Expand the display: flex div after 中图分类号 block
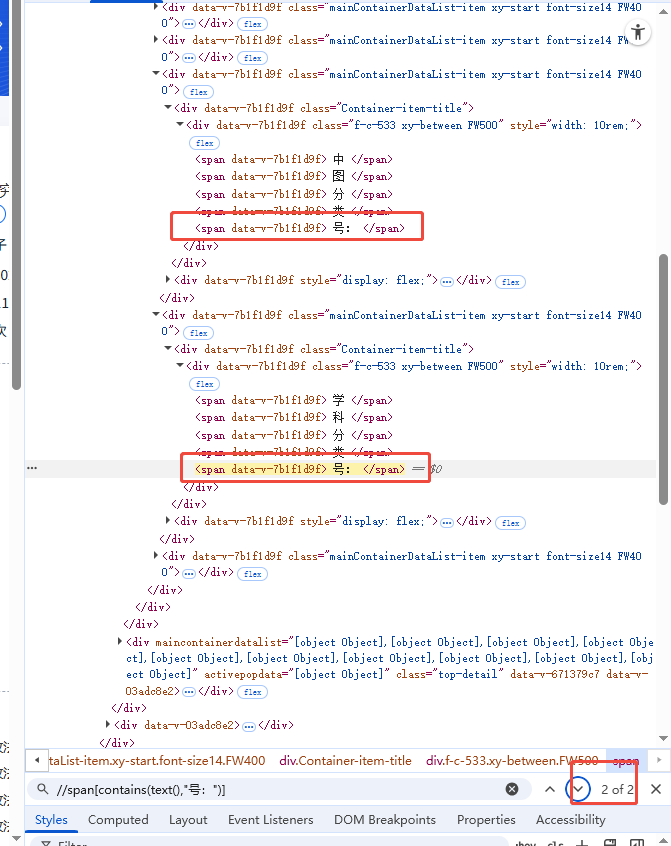Screen dimensions: 671x846 point(168,279)
